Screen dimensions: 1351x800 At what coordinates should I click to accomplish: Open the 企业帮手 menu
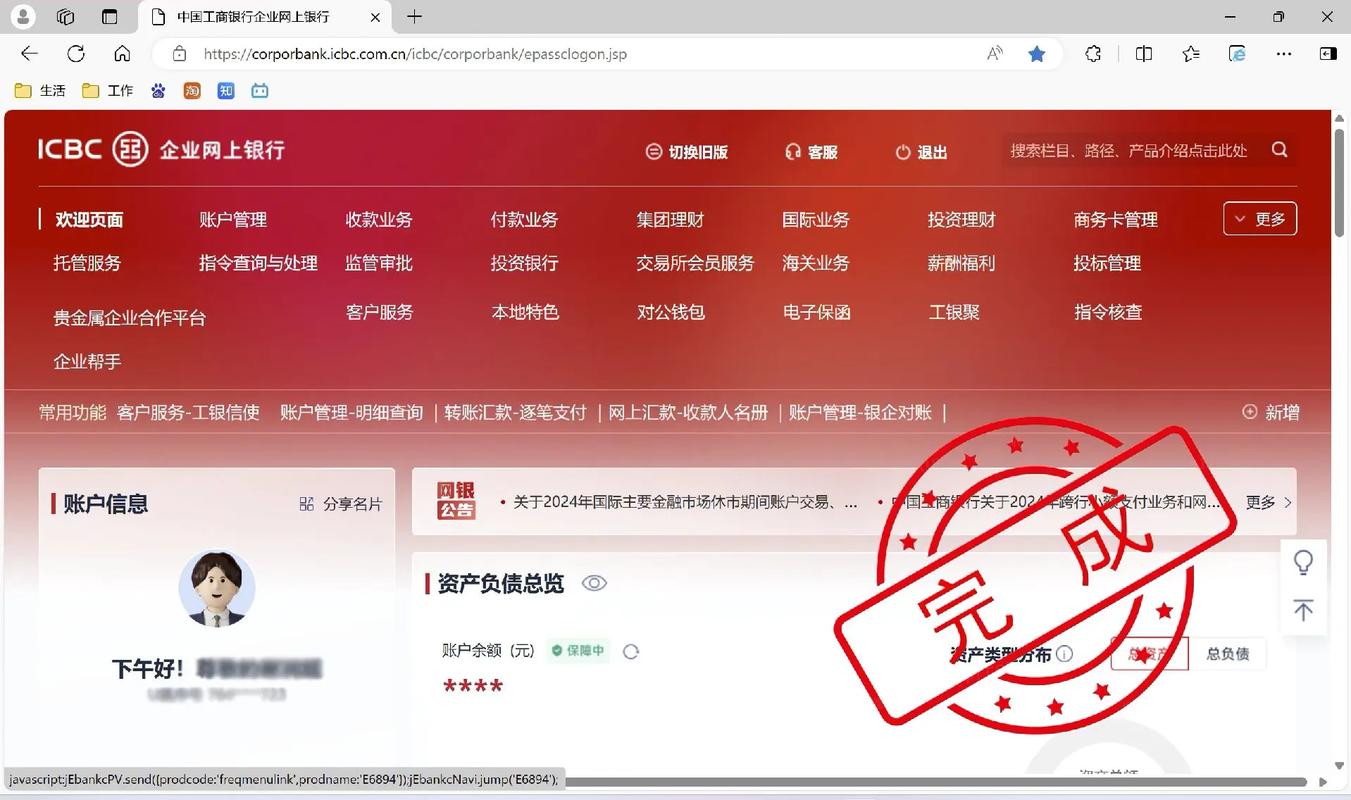click(x=87, y=361)
